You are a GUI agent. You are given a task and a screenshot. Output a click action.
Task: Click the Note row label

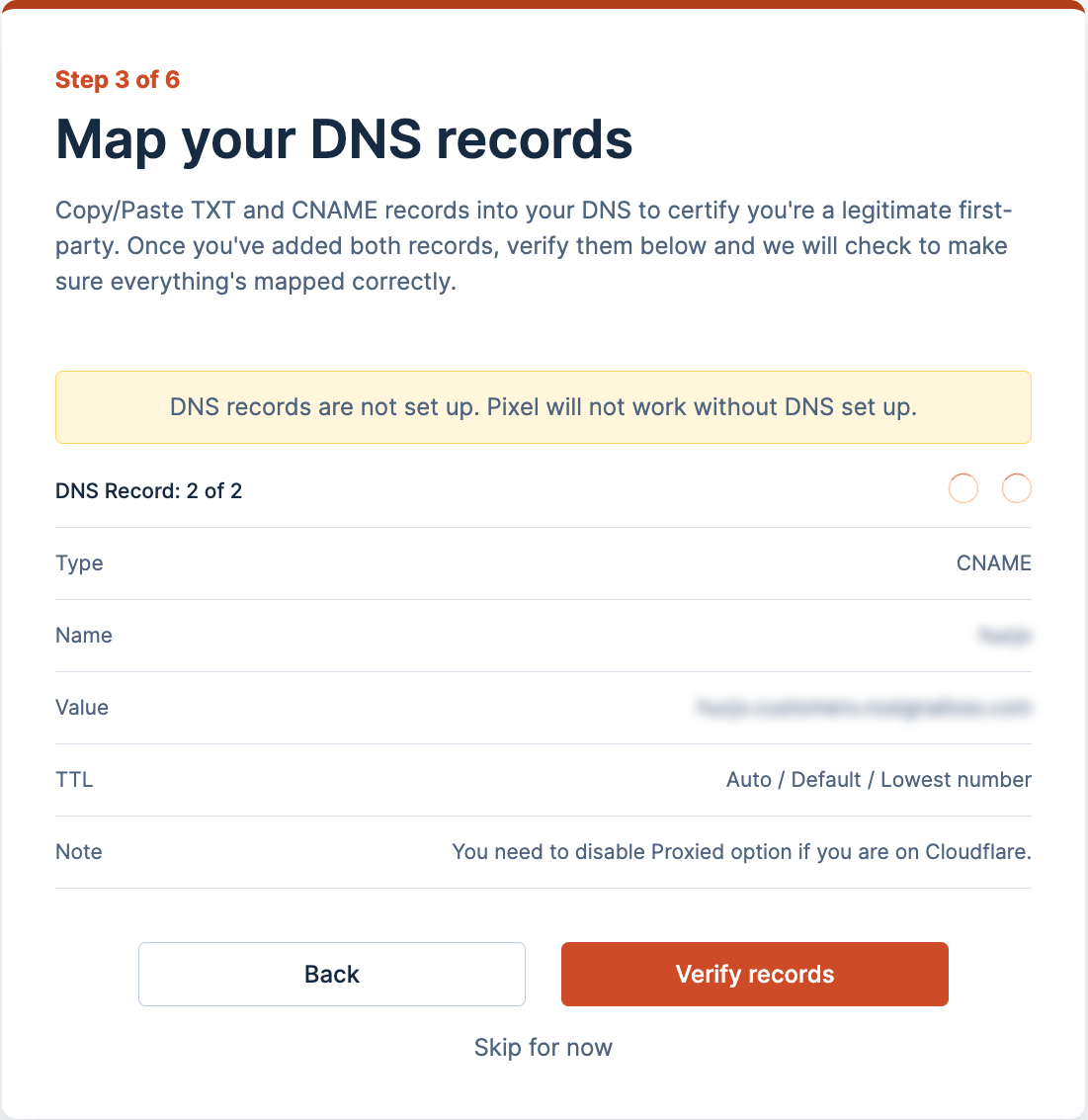[79, 852]
